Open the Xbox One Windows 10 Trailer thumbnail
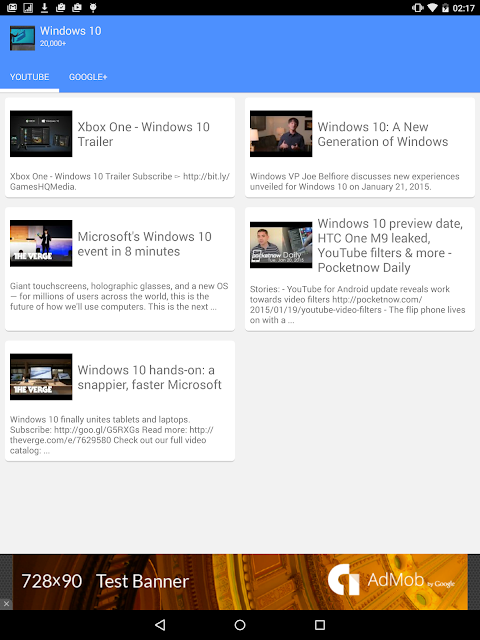The height and width of the screenshot is (640, 480). click(41, 133)
